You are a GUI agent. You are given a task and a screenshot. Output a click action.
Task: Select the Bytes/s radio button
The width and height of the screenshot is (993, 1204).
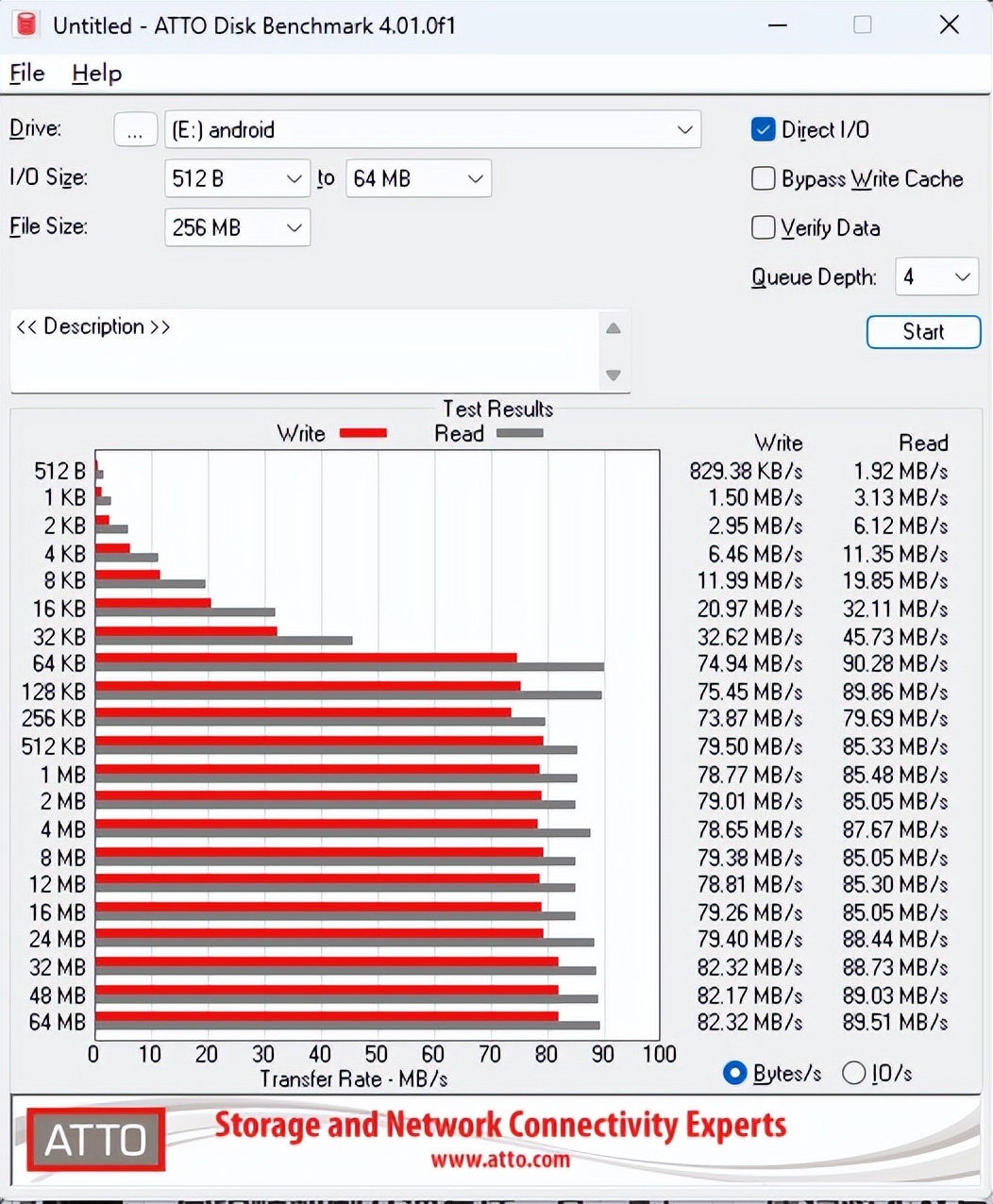[x=734, y=1073]
